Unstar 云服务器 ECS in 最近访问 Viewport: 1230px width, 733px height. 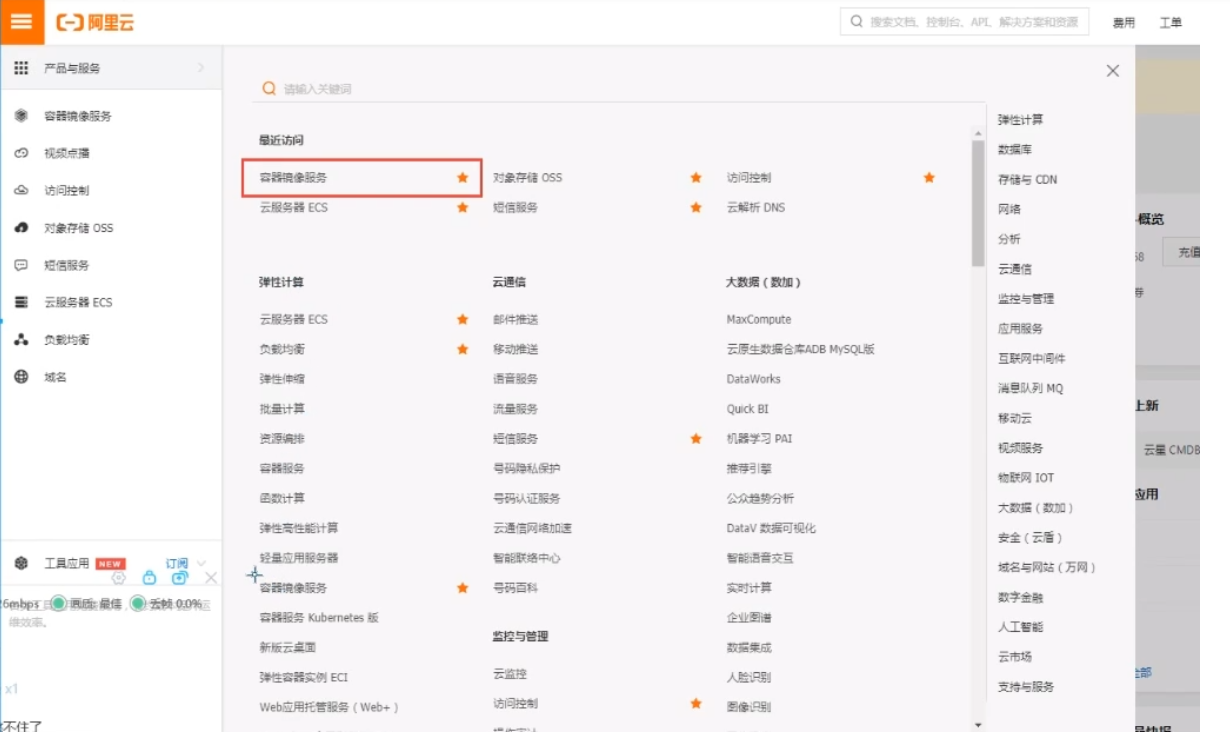(x=462, y=207)
